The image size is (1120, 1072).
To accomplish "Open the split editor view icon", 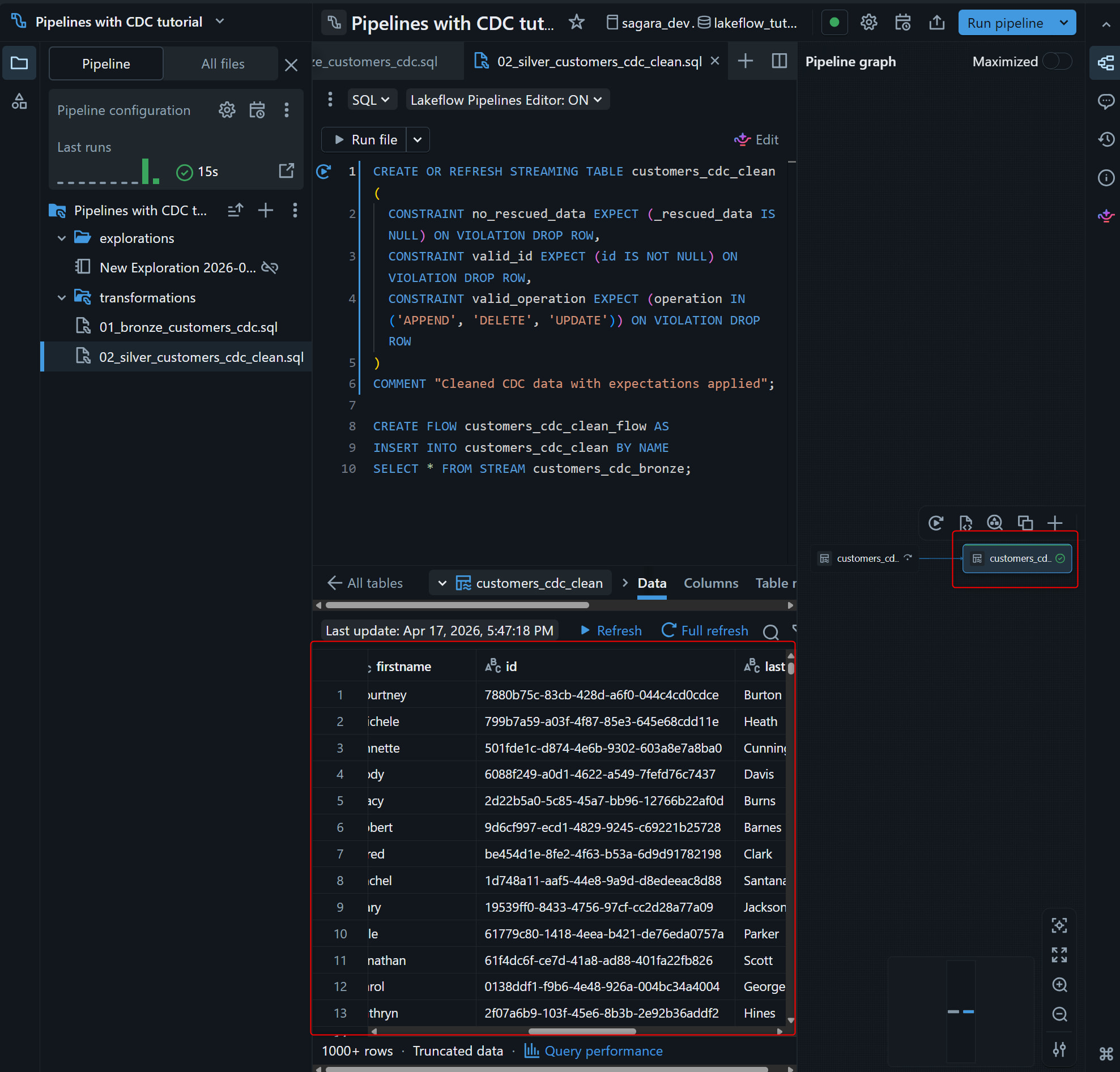I will (x=779, y=61).
